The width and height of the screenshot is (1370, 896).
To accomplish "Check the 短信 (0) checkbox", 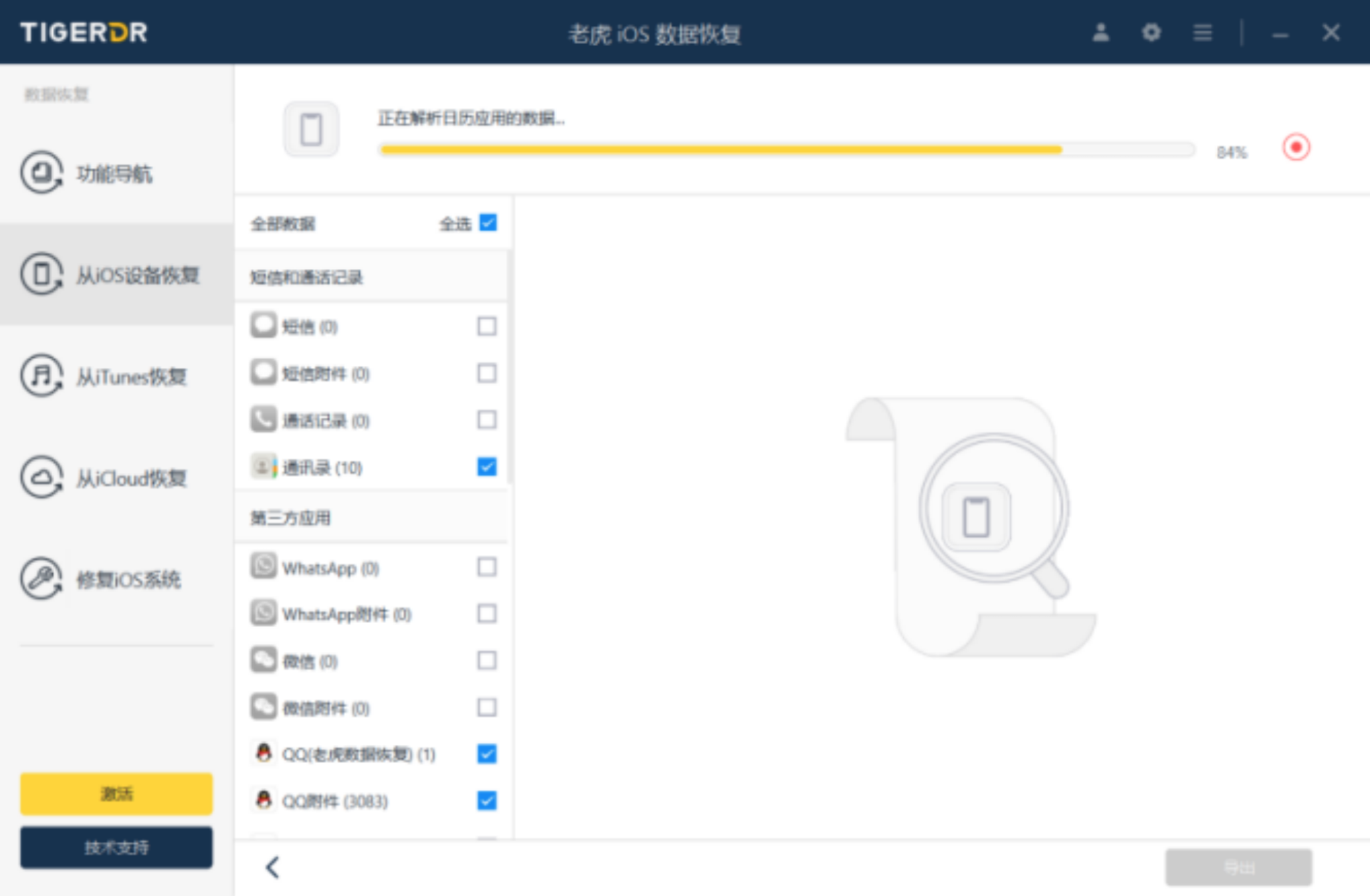I will pyautogui.click(x=487, y=326).
